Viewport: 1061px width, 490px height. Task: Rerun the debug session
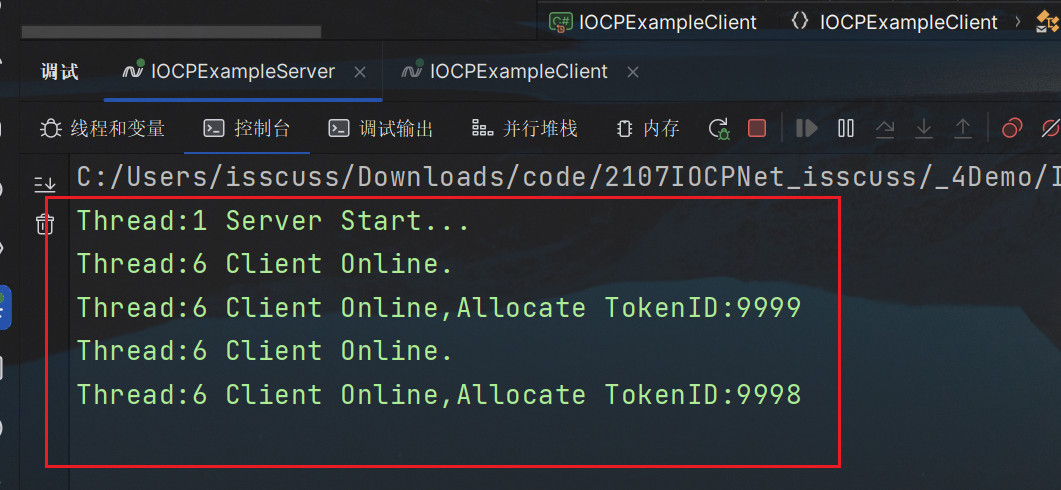(719, 128)
